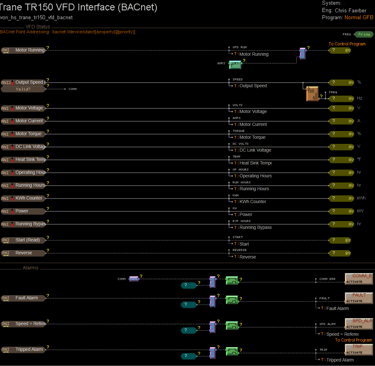Select the green delay block in Tripped Alarm row
375x366 pixels.
(x=232, y=351)
